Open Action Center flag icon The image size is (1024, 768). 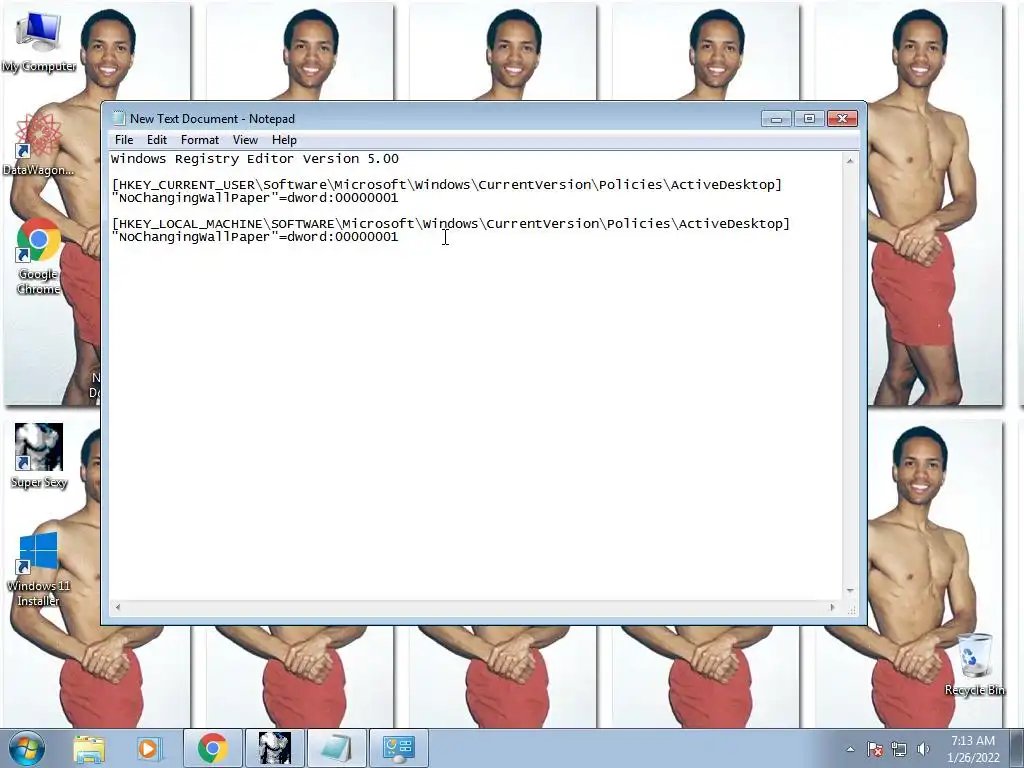pos(874,749)
